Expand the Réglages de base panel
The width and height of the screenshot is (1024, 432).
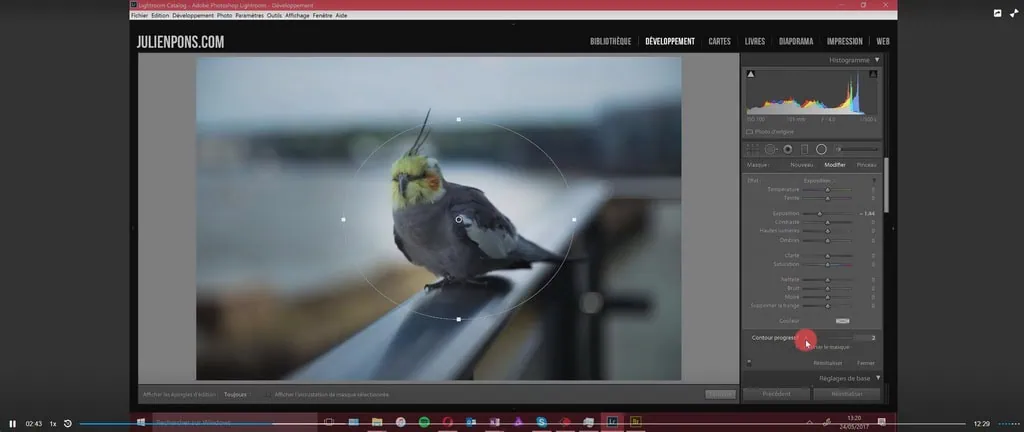[877, 377]
